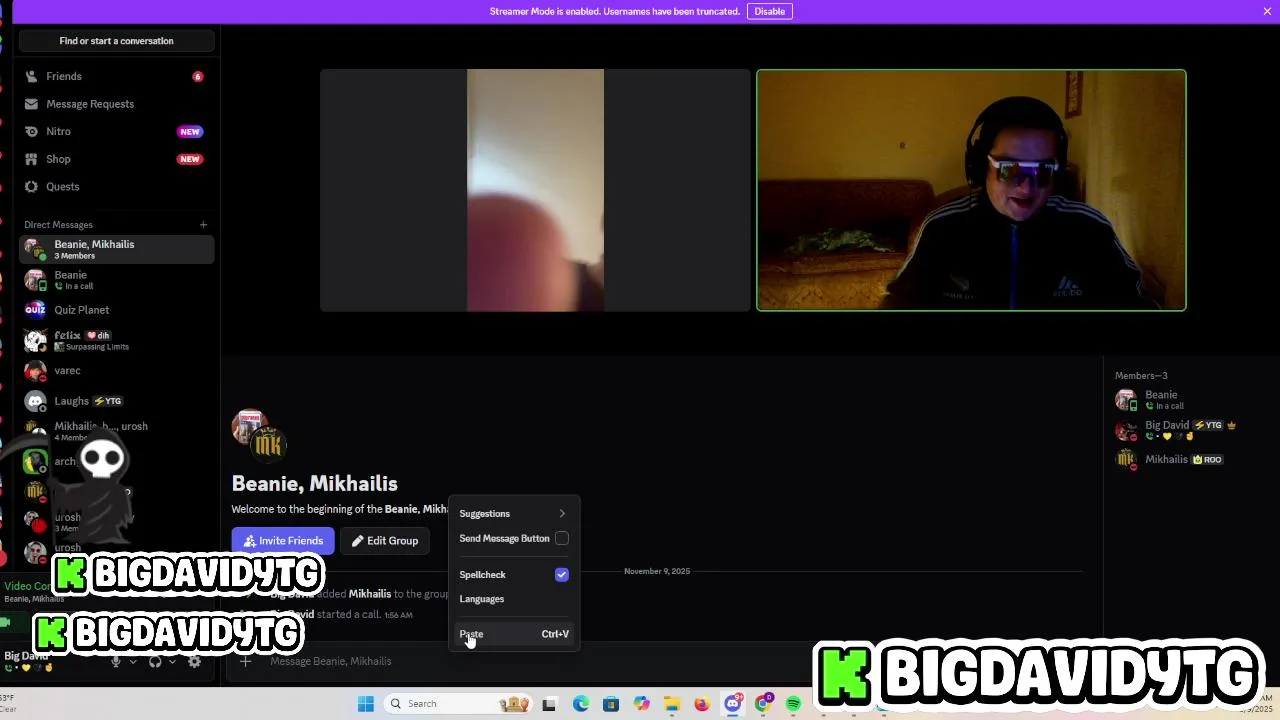
Task: Disable Streamer Mode from the banner
Action: 769,11
